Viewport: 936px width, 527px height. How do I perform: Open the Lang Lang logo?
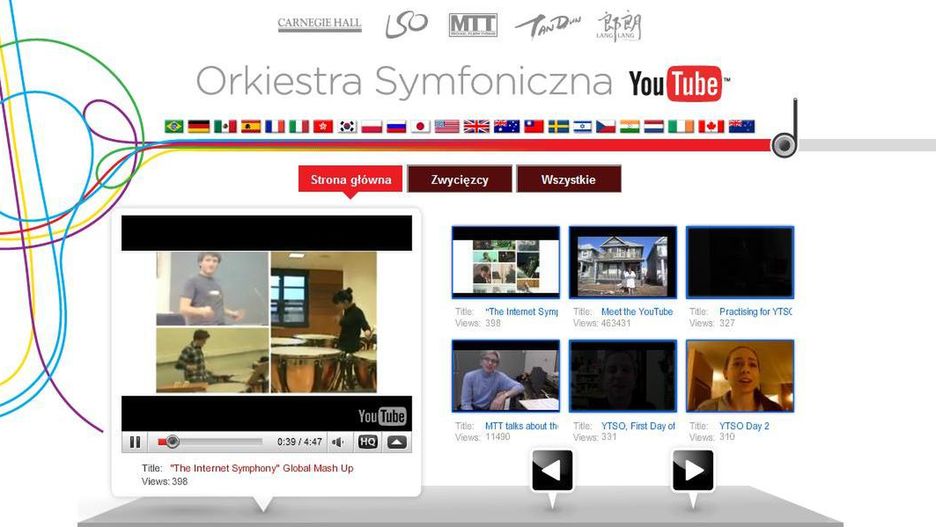click(x=619, y=26)
